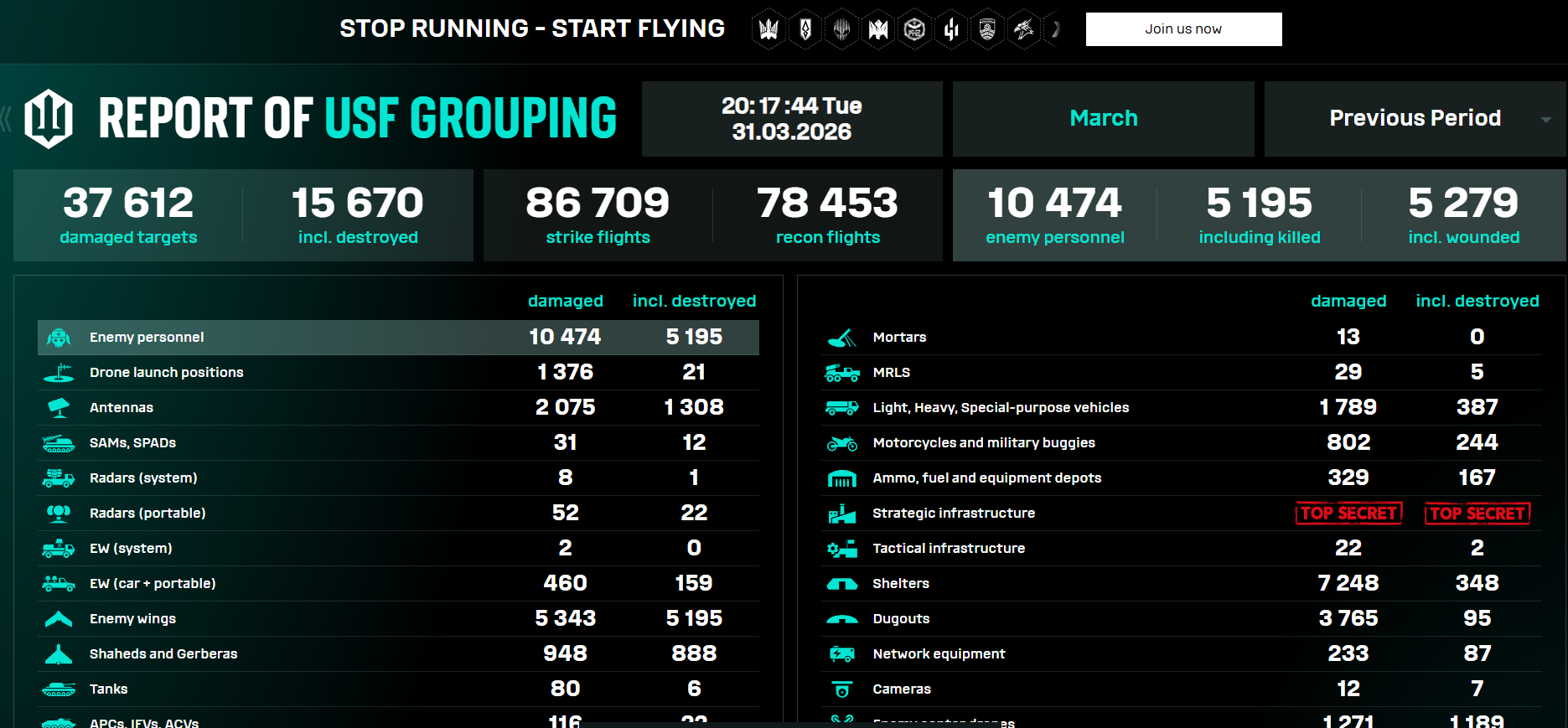Viewport: 1568px width, 728px height.
Task: Click the Antennas damaged value 2 075
Action: coord(566,407)
